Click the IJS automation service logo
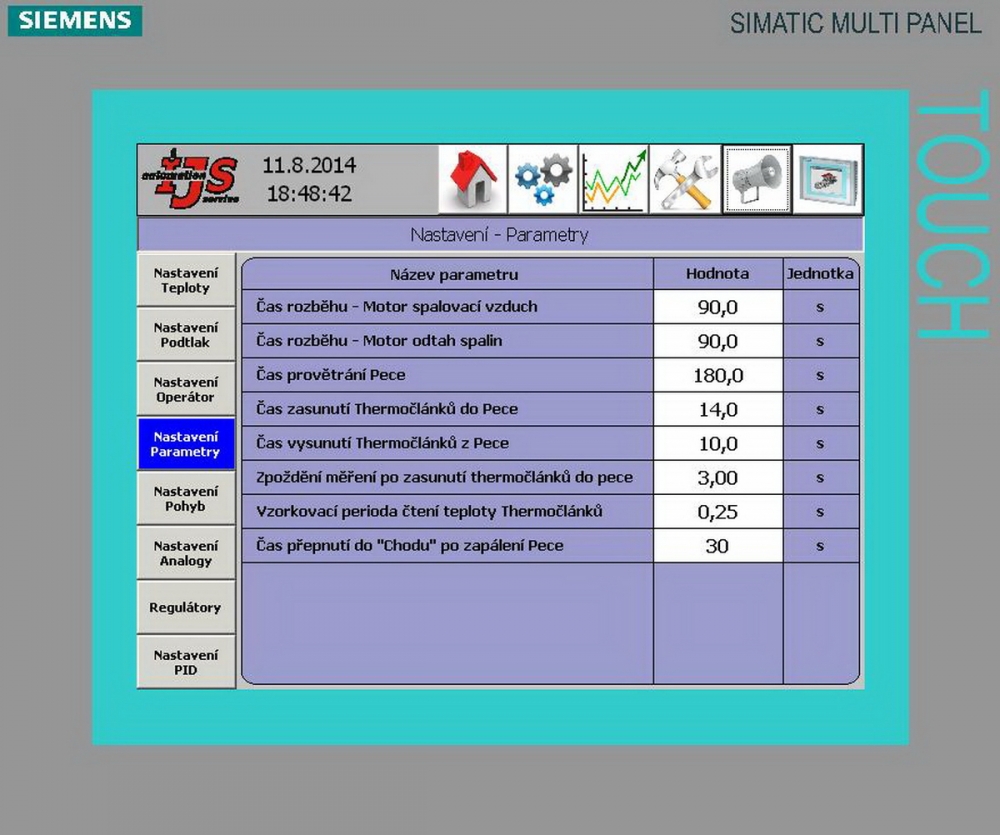The height and width of the screenshot is (835, 1000). 189,180
